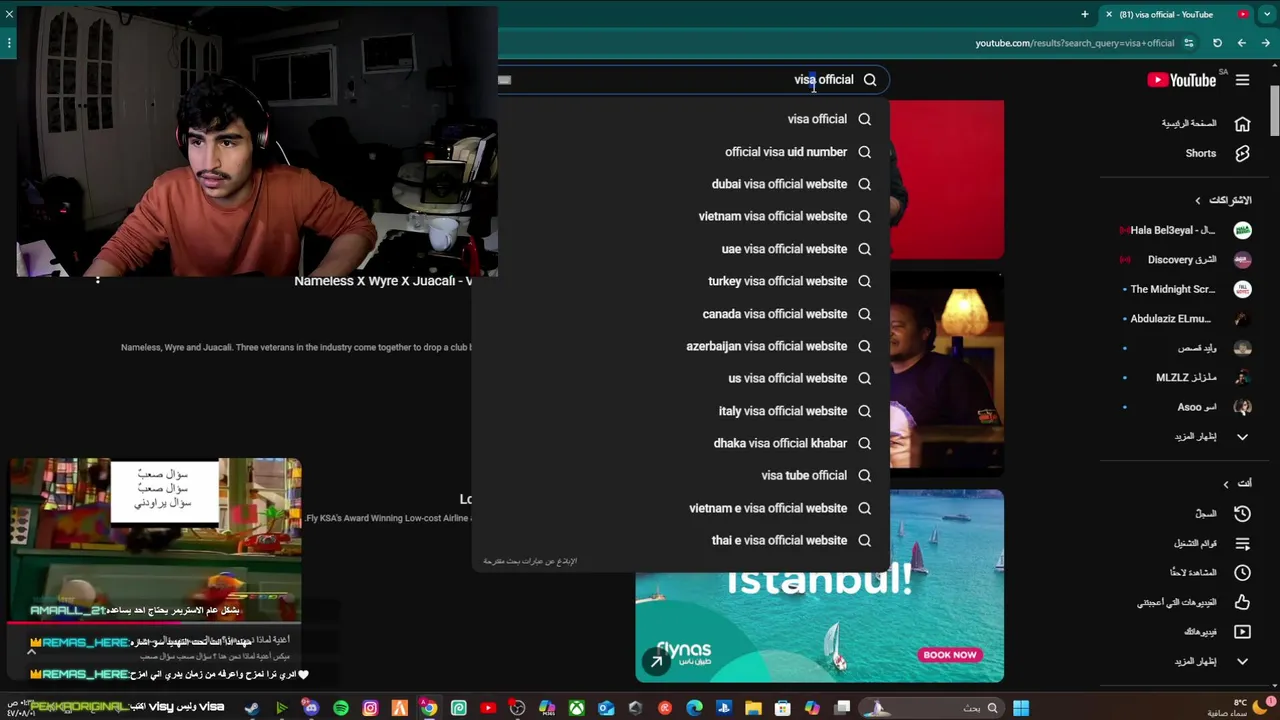
Task: Open the YouTube hamburger guide menu
Action: pos(1242,80)
